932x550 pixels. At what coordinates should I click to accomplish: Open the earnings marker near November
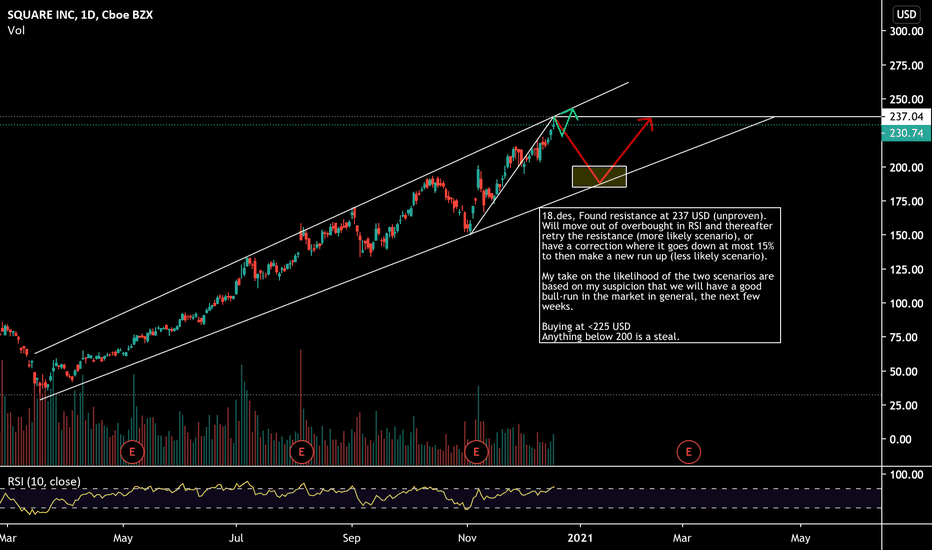(x=476, y=452)
